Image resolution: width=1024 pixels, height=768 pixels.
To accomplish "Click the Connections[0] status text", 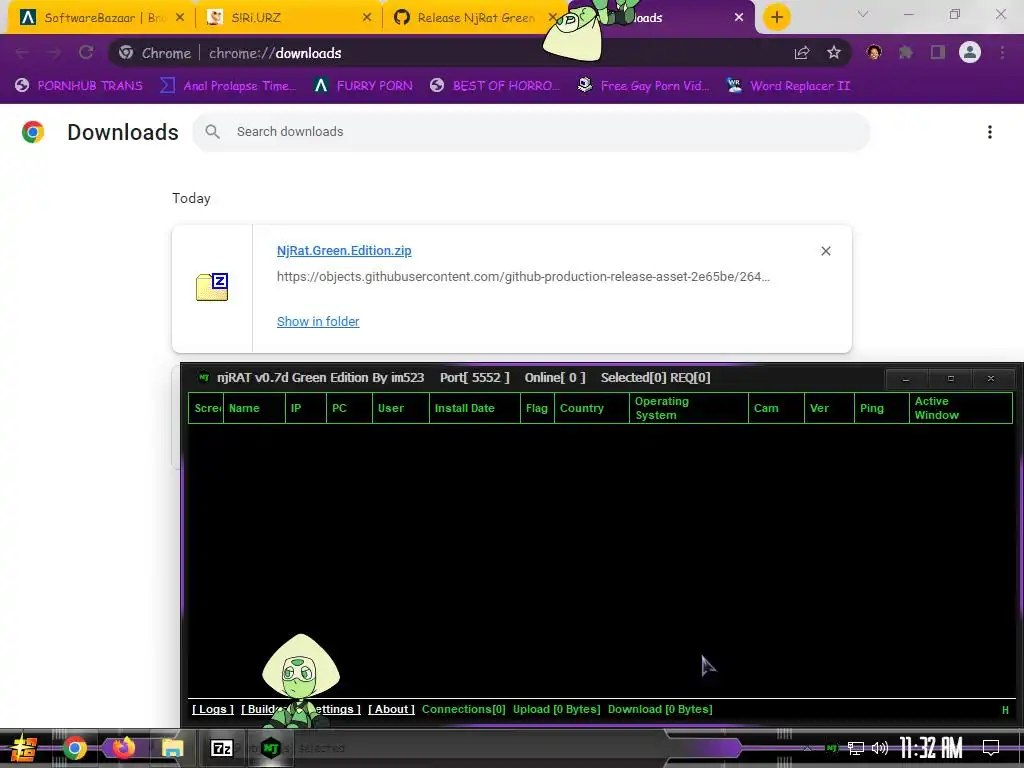I will pyautogui.click(x=464, y=709).
